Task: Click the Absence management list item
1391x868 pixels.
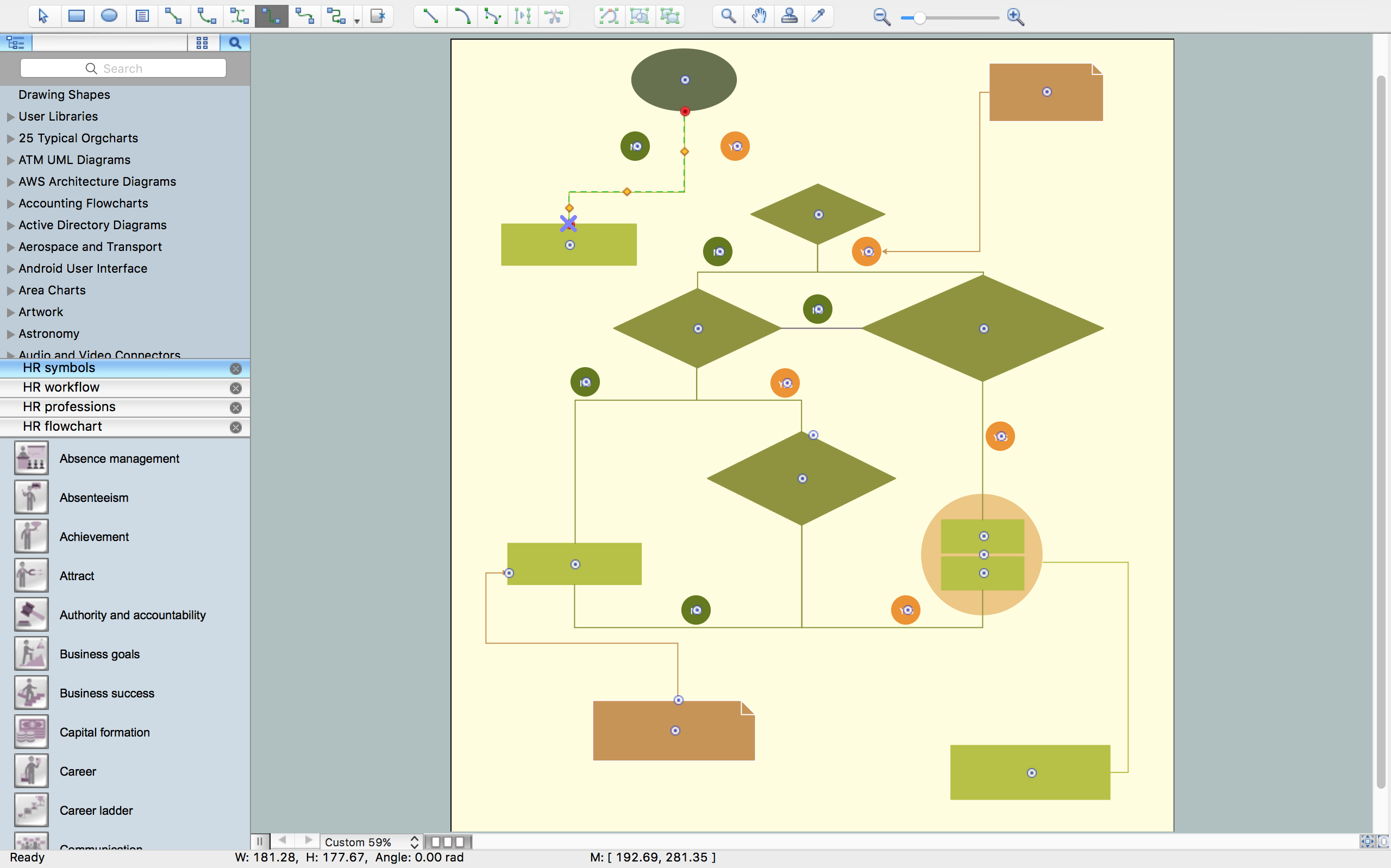Action: click(x=119, y=458)
